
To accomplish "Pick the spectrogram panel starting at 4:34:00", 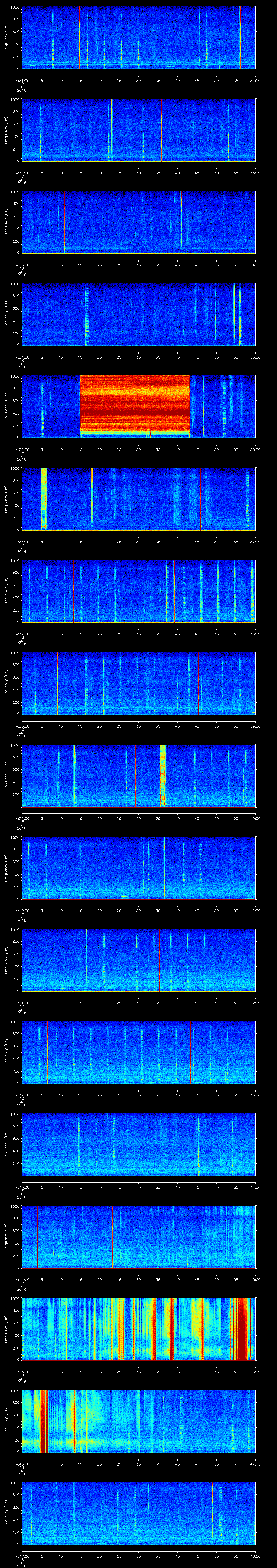I will pyautogui.click(x=139, y=315).
